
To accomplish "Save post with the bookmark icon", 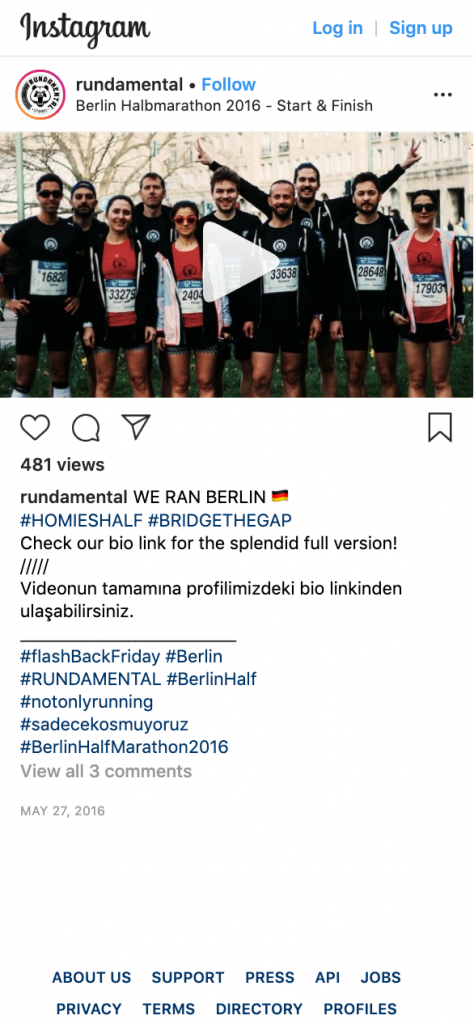I will coord(440,428).
